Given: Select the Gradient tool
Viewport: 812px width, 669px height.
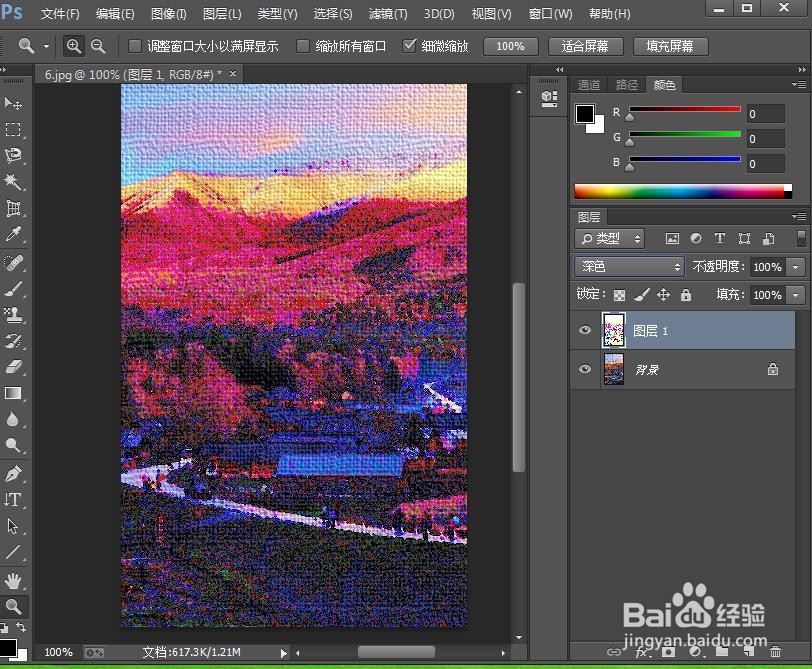Looking at the screenshot, I should pyautogui.click(x=13, y=393).
